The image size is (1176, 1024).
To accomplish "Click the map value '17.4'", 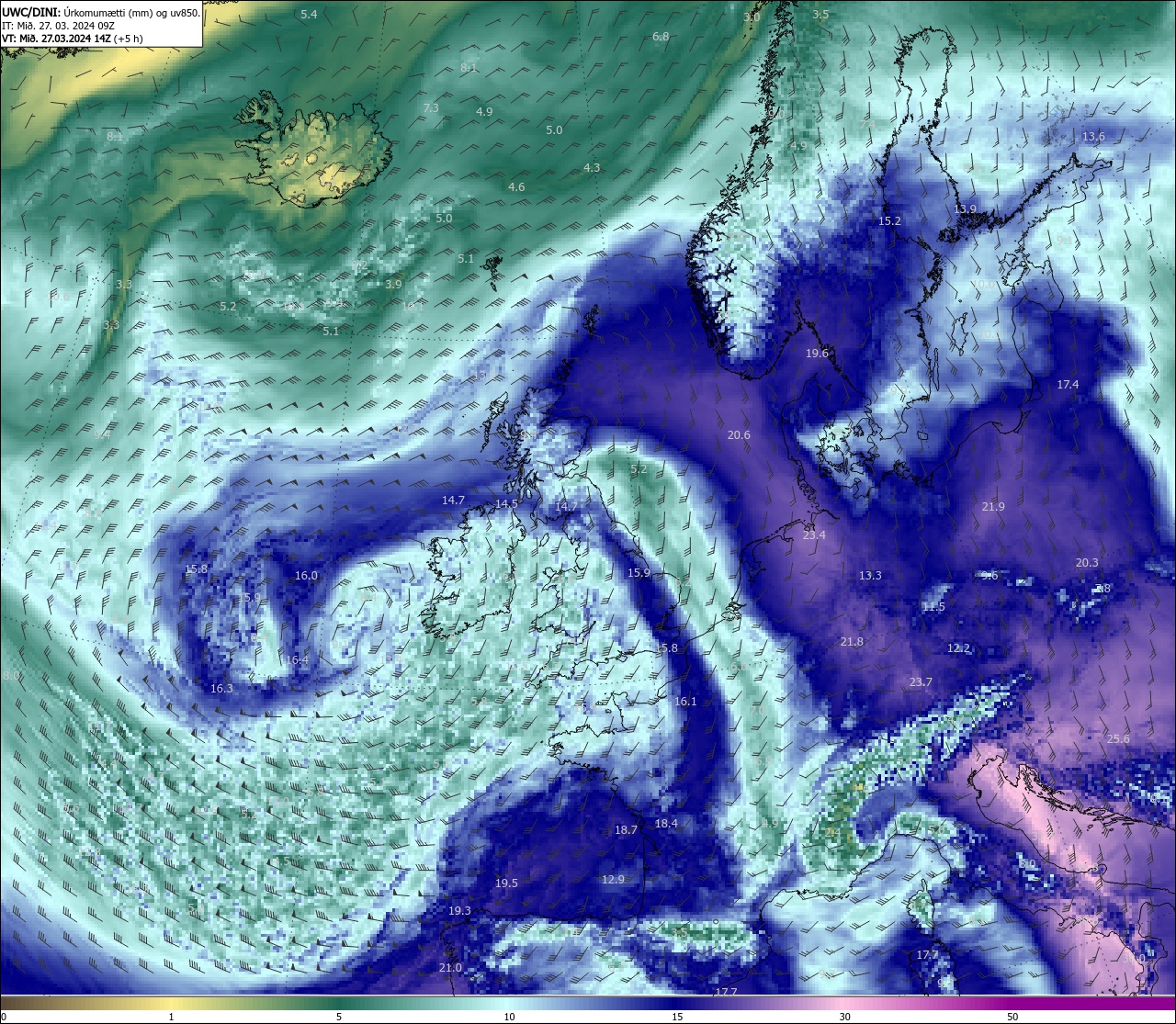I will (x=1068, y=385).
